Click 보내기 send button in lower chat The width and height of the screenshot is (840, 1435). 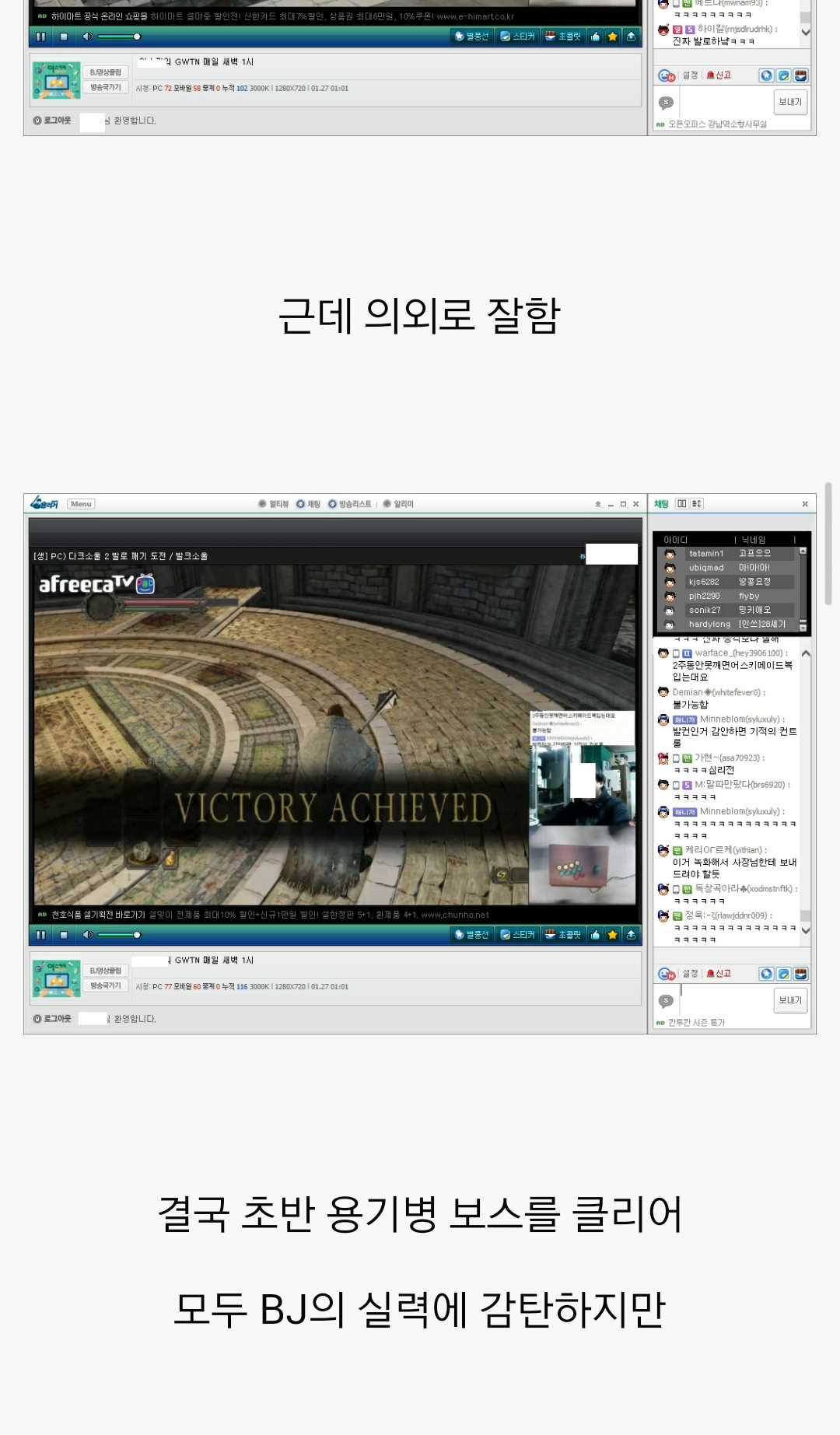(x=790, y=1000)
